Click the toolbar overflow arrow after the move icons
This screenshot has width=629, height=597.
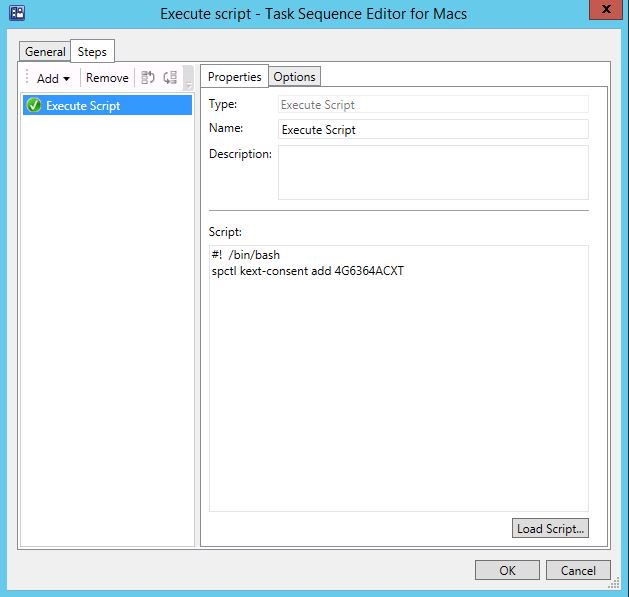coord(188,81)
